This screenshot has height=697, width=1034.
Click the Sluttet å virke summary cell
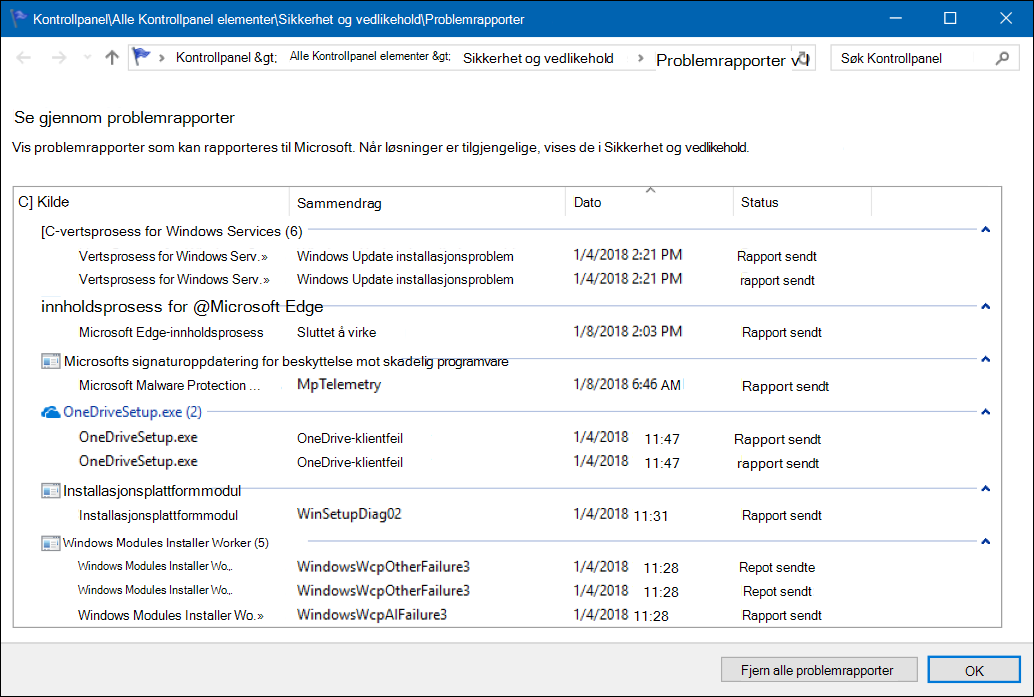336,332
